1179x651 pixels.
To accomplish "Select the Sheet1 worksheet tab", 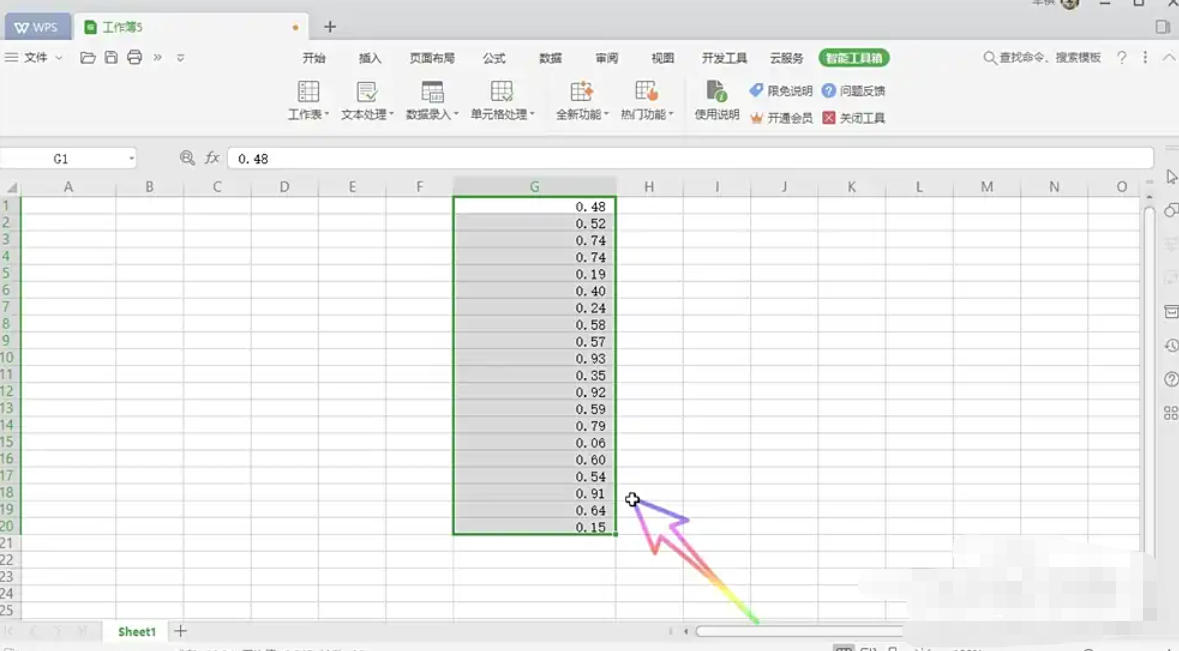I will click(x=136, y=631).
